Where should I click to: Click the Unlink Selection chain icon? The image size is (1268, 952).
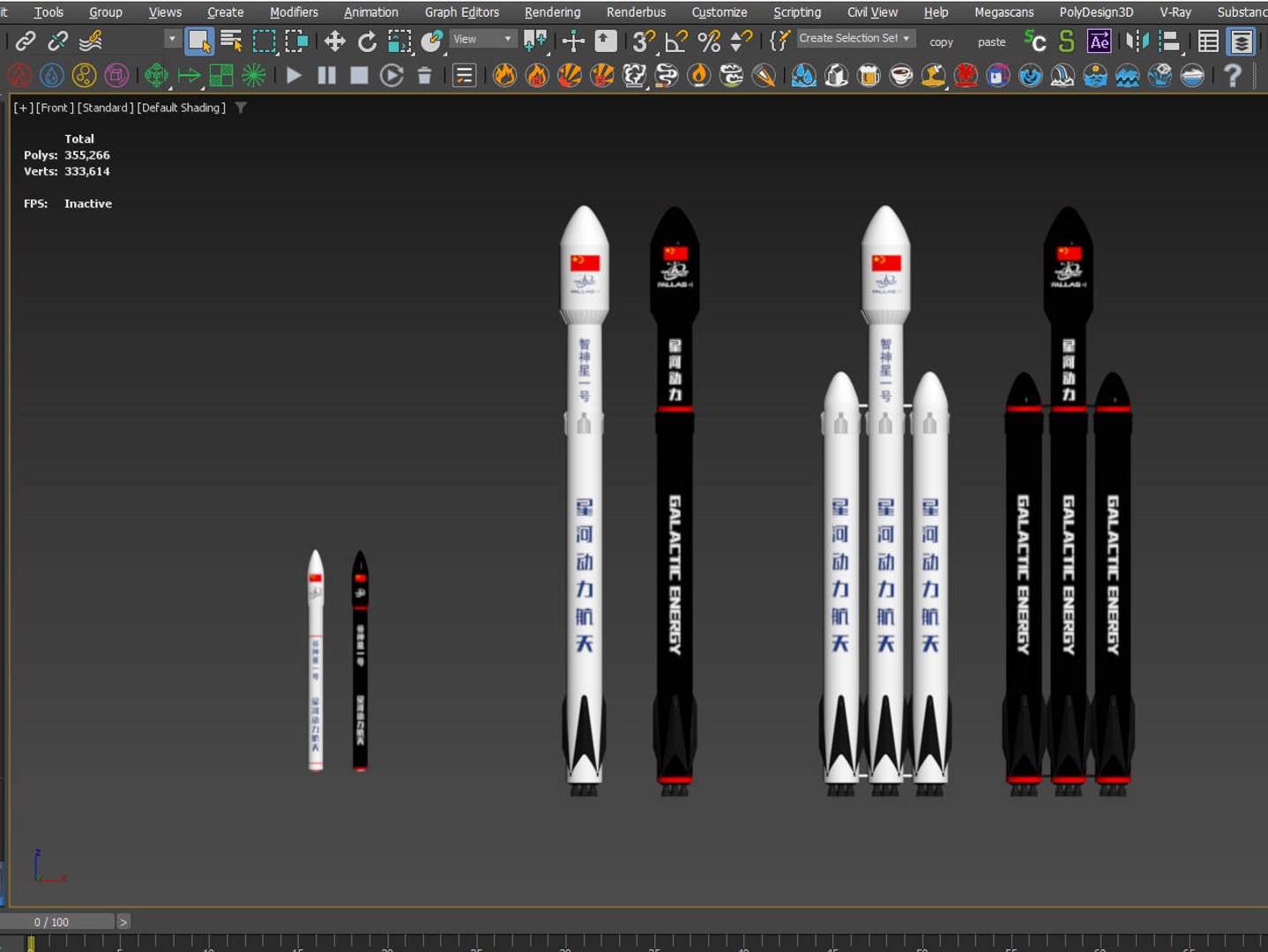(x=58, y=41)
